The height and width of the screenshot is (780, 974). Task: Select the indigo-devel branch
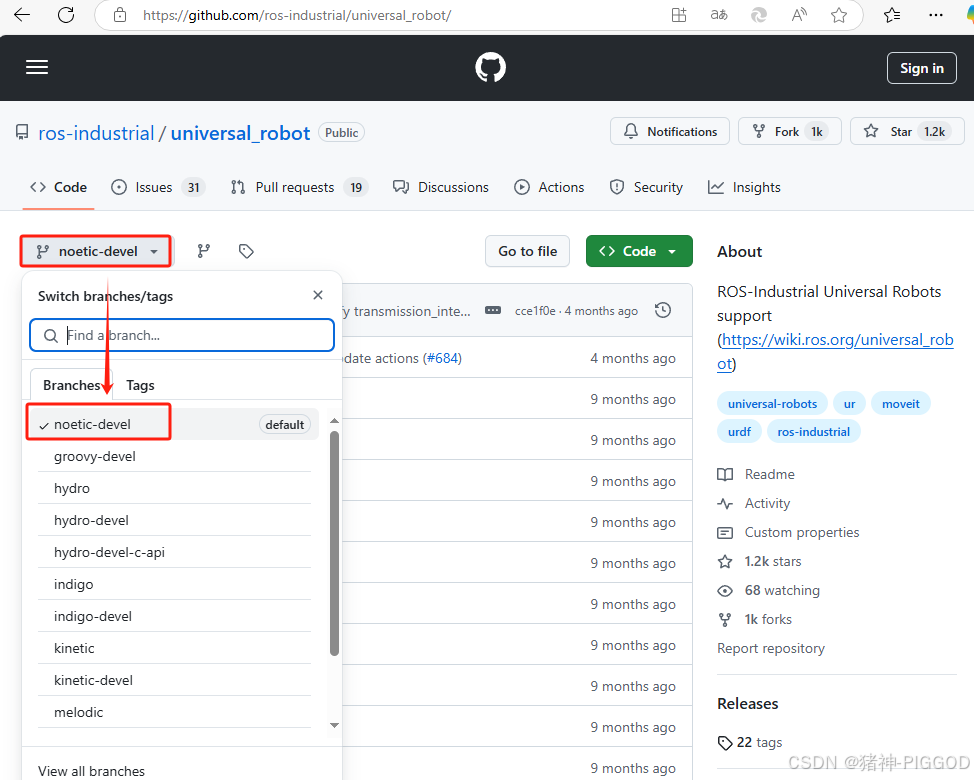click(x=174, y=616)
